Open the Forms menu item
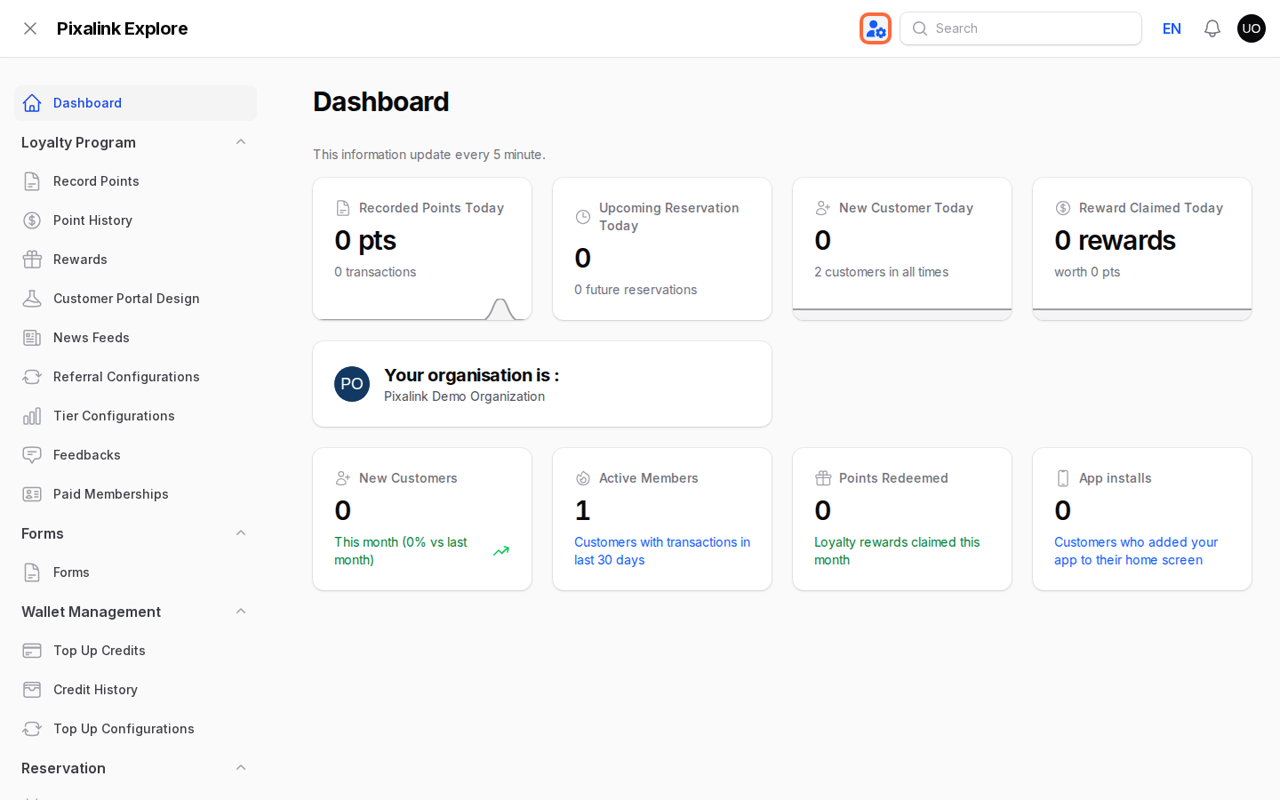The height and width of the screenshot is (800, 1280). pos(135,572)
